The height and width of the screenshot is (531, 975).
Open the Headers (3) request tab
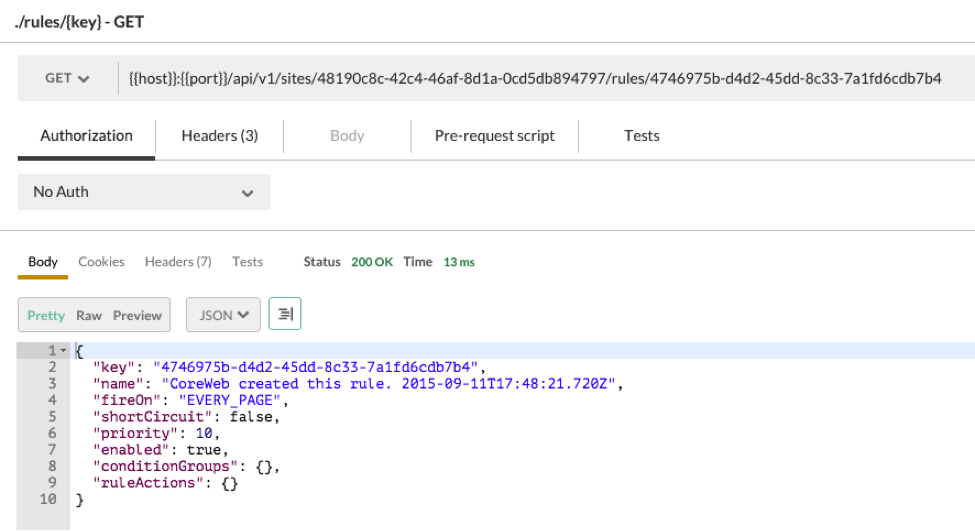[219, 136]
